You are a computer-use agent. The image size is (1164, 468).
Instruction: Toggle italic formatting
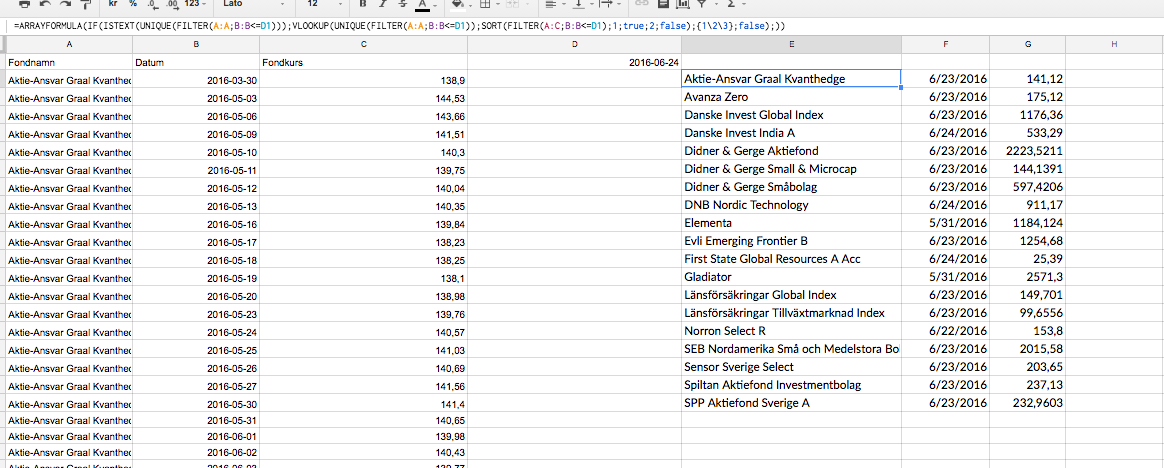(x=382, y=4)
